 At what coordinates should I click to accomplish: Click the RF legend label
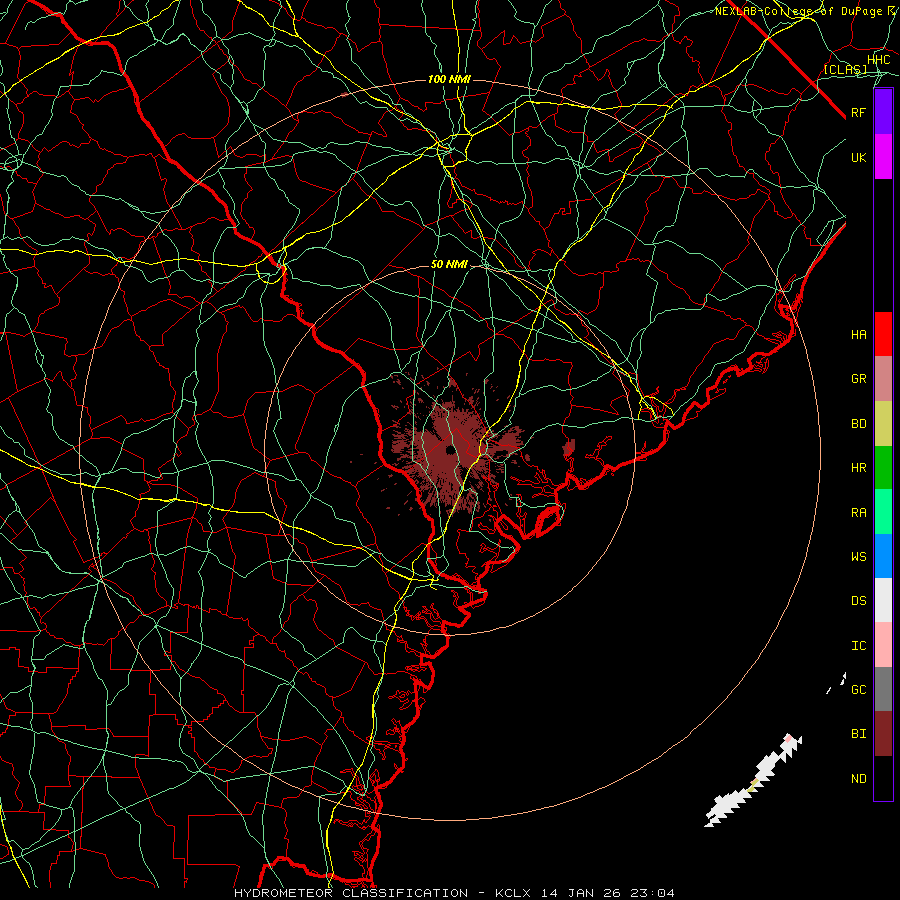(858, 112)
